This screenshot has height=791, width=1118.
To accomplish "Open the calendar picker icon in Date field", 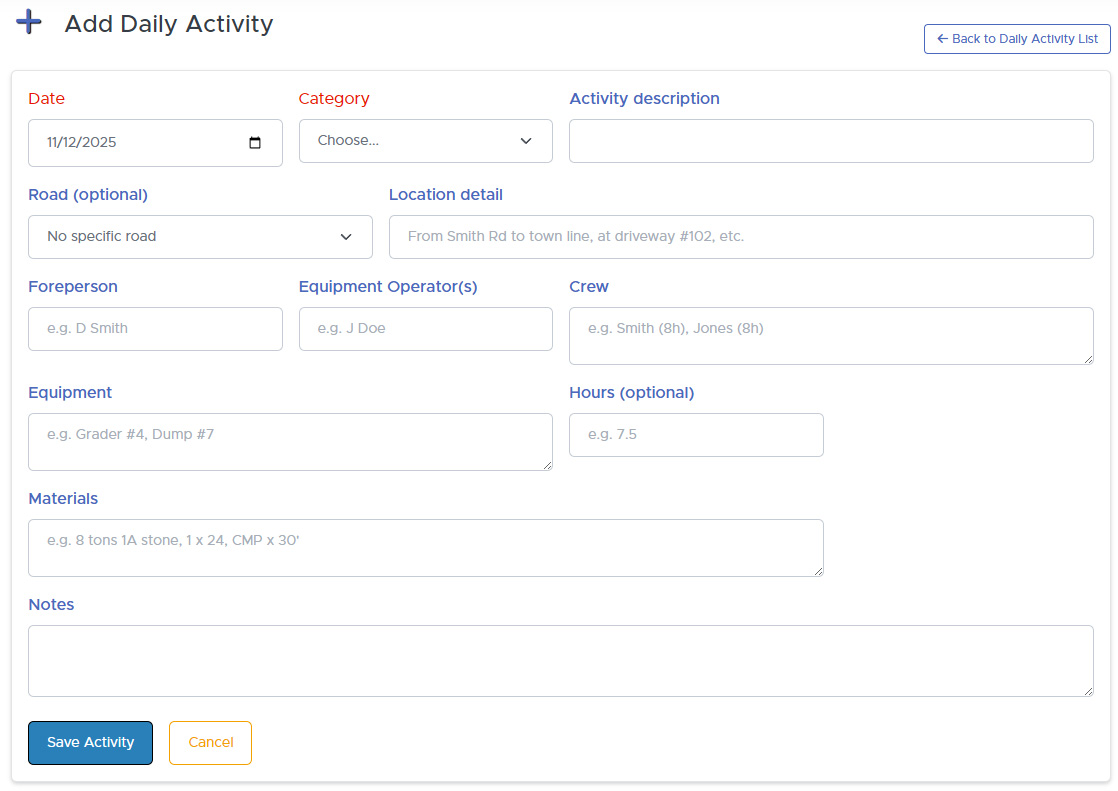I will [255, 143].
